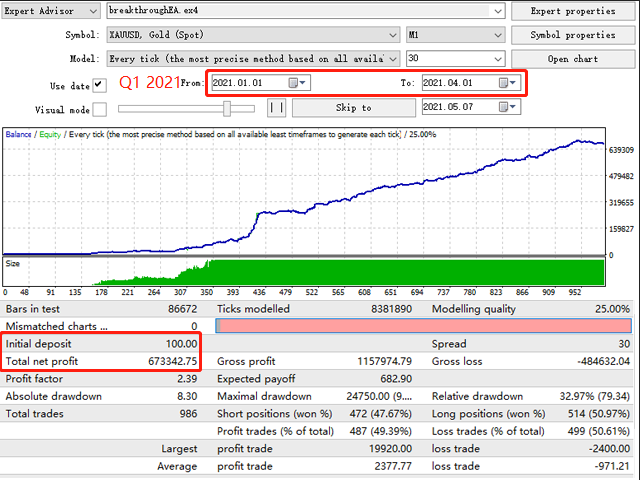The height and width of the screenshot is (480, 640).
Task: Click the chart axis label 639309
Action: click(621, 150)
